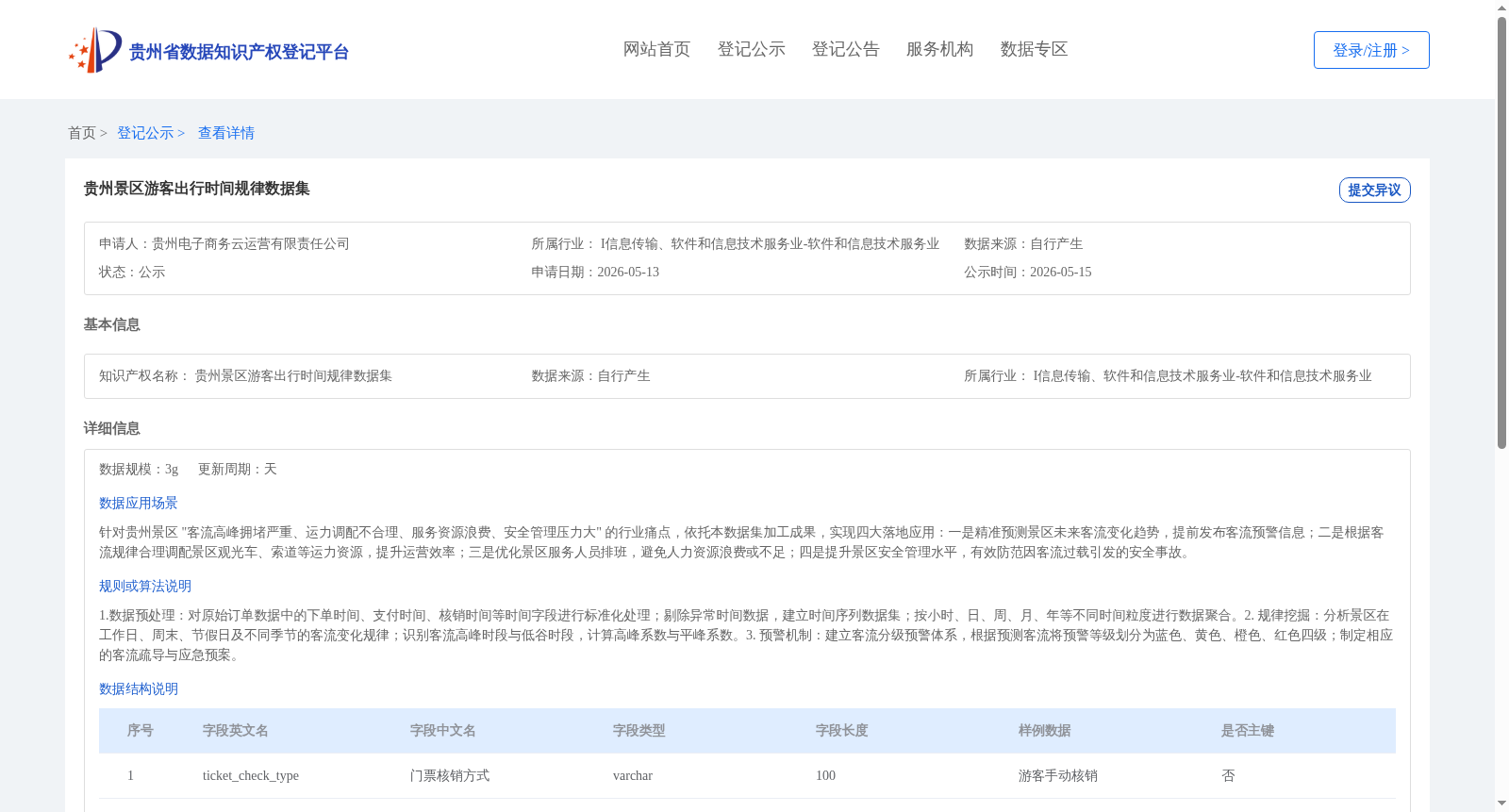Screen dimensions: 1509x812
Task: Click the 数据结构说明 heading
Action: coord(139,688)
